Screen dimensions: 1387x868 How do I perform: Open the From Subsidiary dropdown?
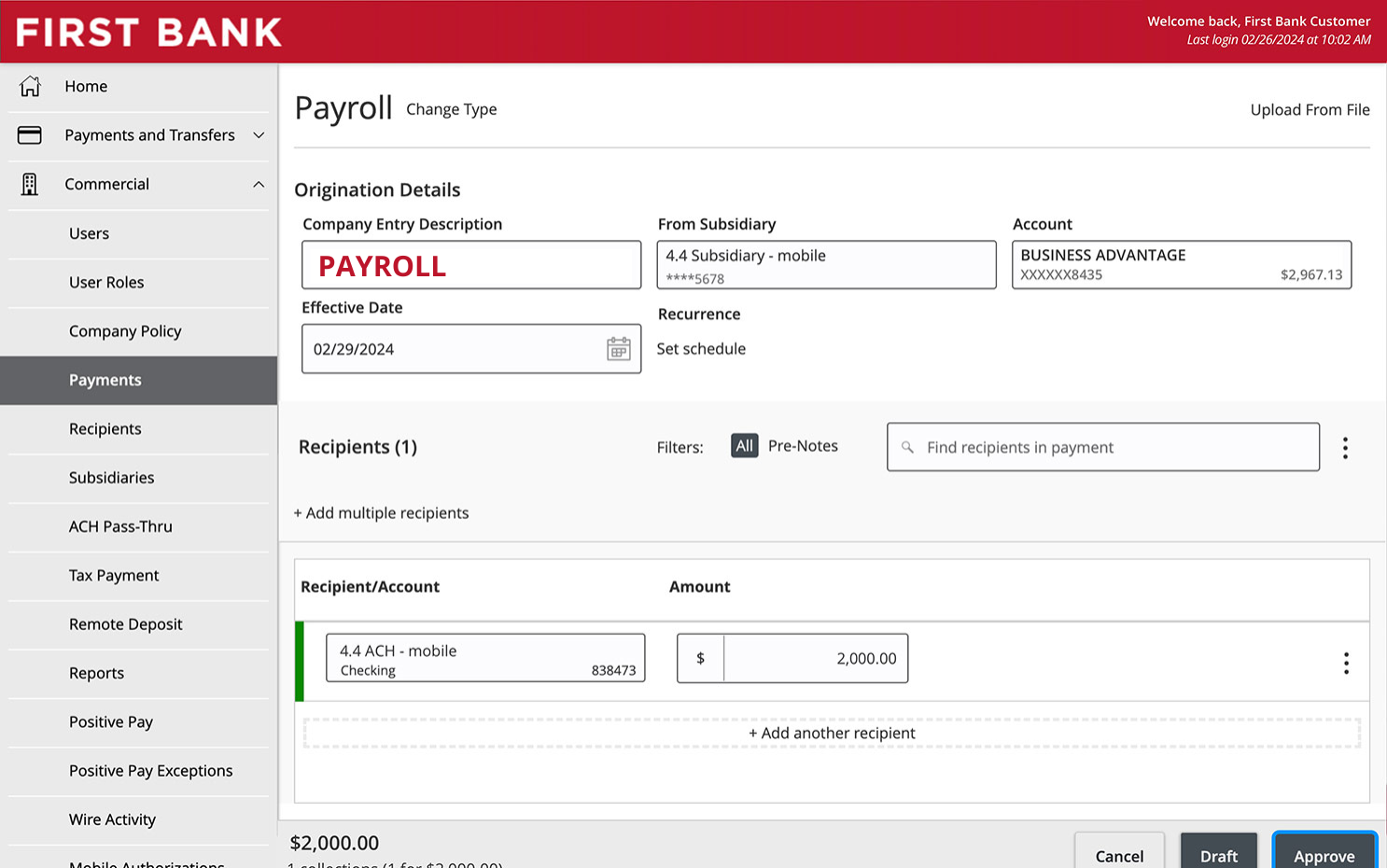coord(826,265)
